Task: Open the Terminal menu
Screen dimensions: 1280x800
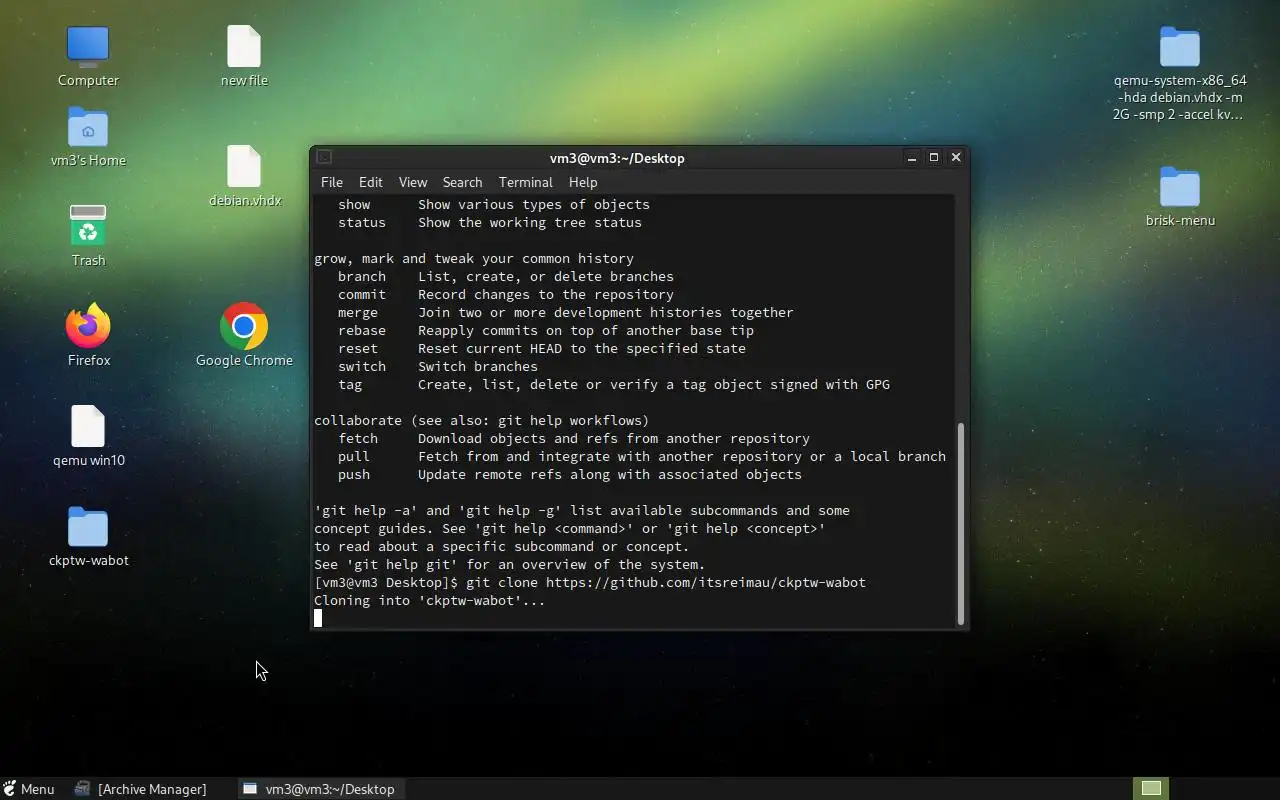Action: [x=526, y=182]
